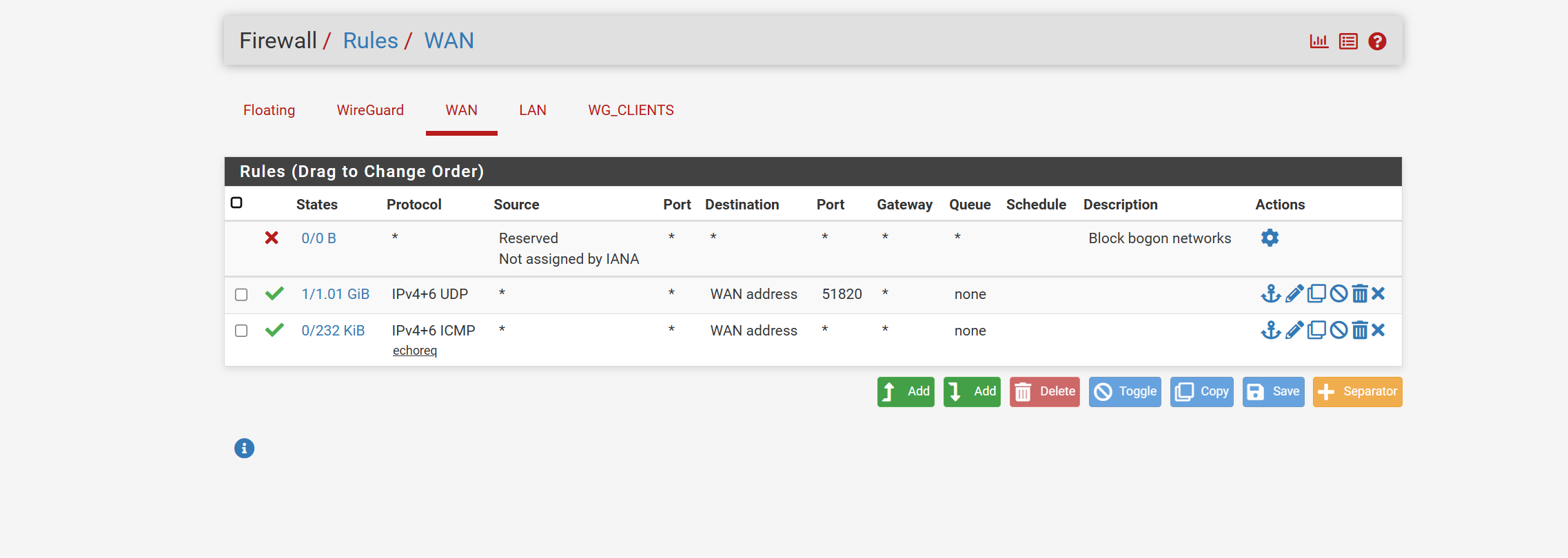
Task: Kill states X icon on UDP 51820 rule
Action: pyautogui.click(x=1378, y=294)
